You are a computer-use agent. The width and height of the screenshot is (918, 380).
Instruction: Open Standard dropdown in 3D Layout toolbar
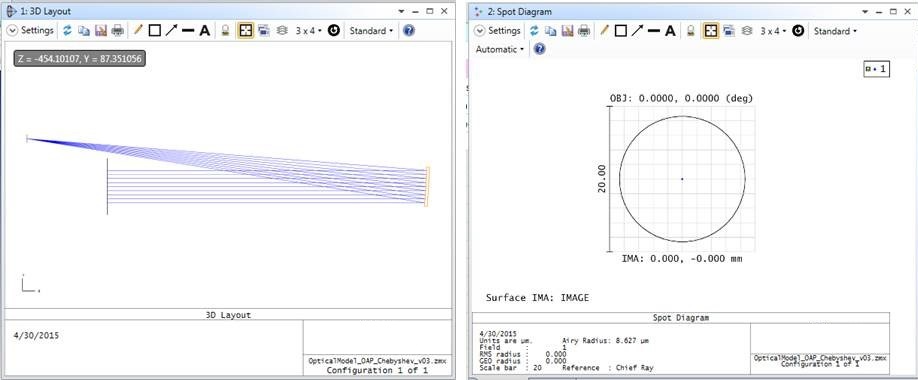coord(371,30)
